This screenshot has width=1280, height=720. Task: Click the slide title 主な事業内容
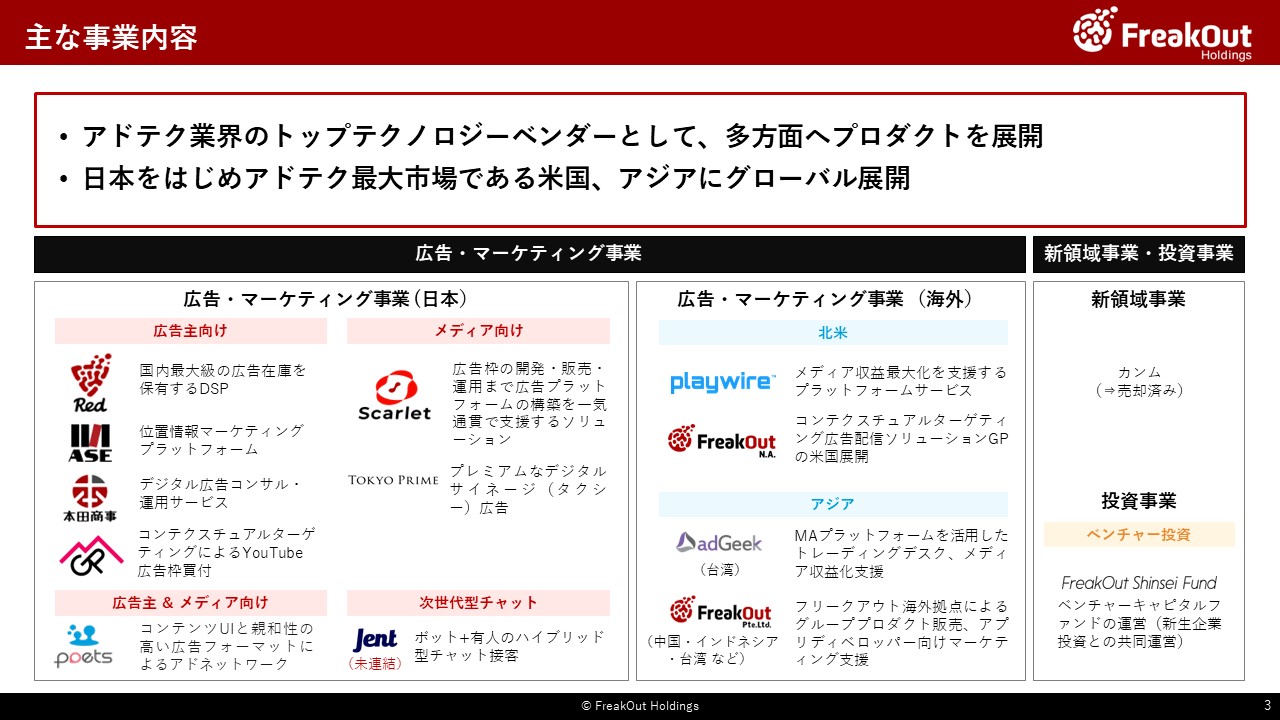tap(111, 37)
